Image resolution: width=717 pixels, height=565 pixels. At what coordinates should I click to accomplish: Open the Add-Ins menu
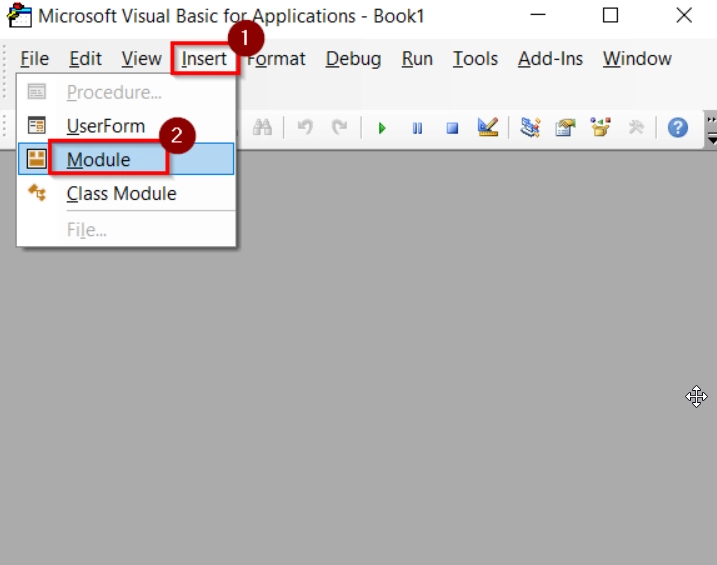click(550, 59)
